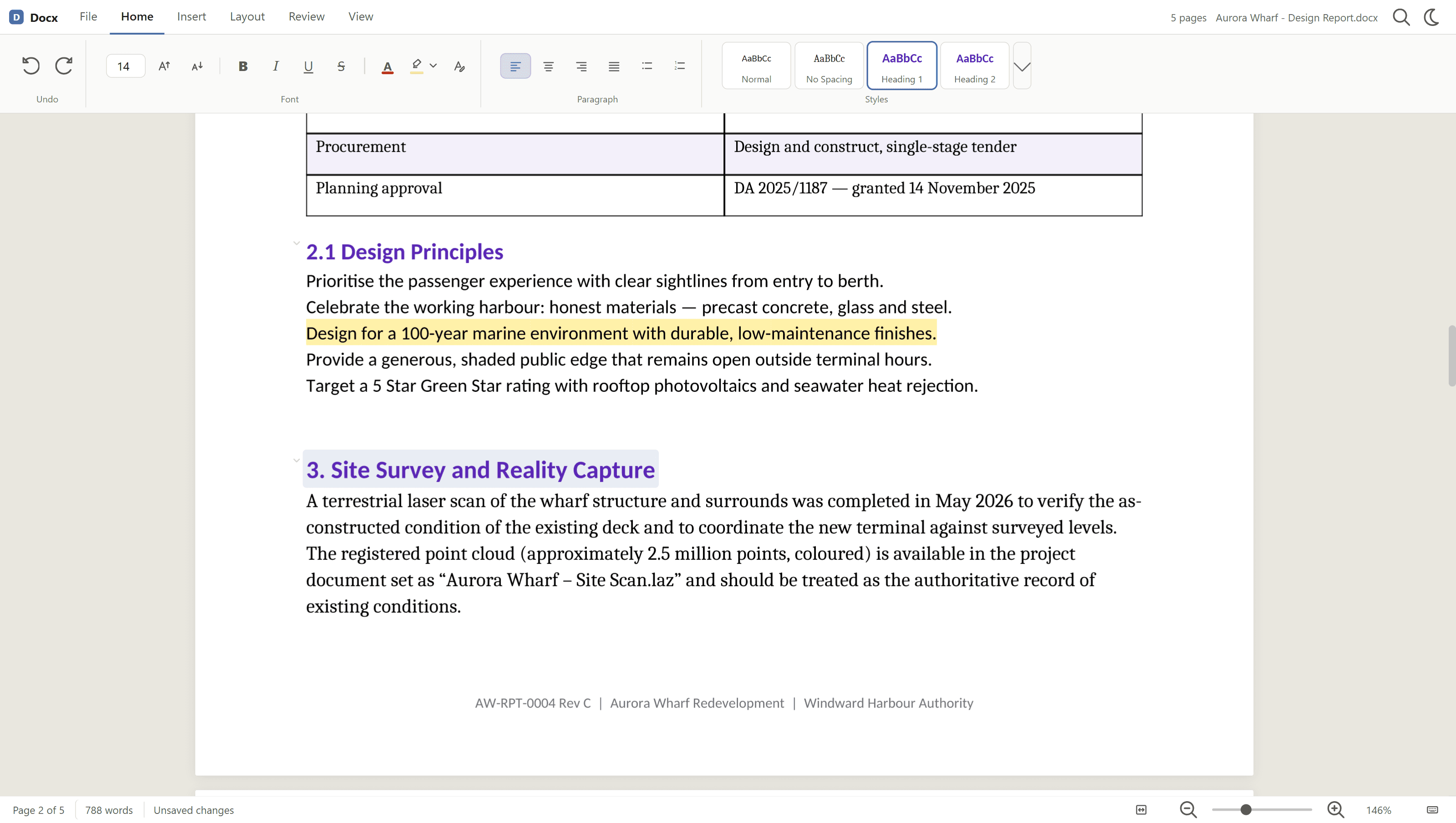The image size is (1456, 823).
Task: Collapse the Site Survey and Reality Capture section
Action: [x=296, y=460]
